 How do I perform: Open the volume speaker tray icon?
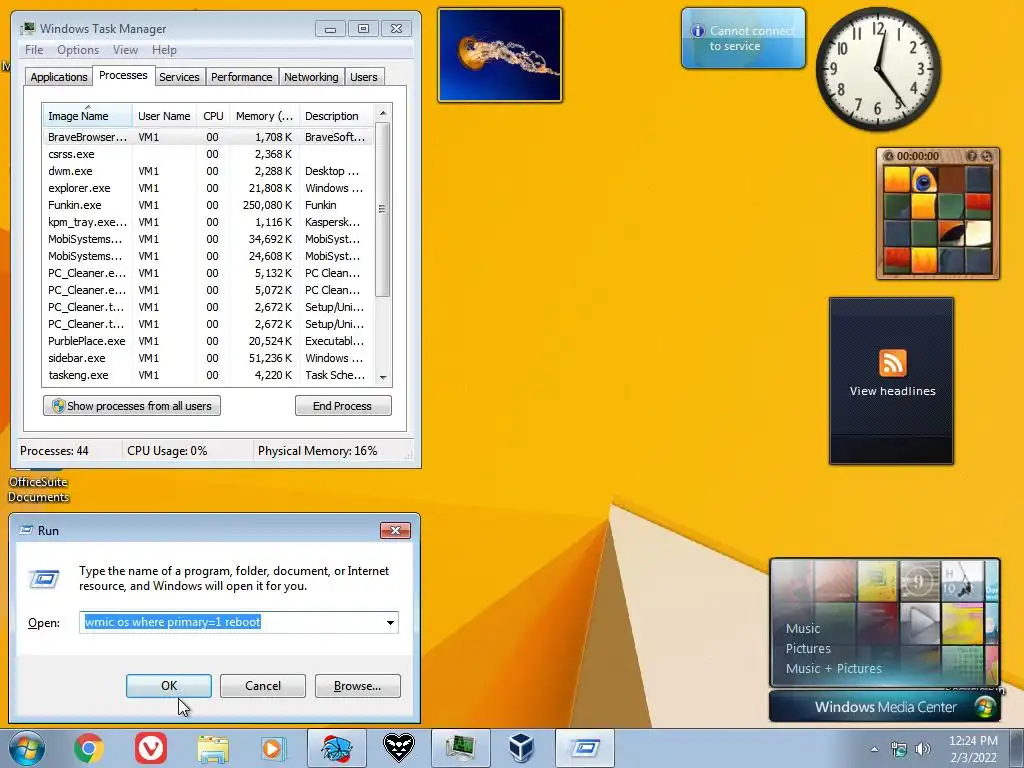click(922, 749)
